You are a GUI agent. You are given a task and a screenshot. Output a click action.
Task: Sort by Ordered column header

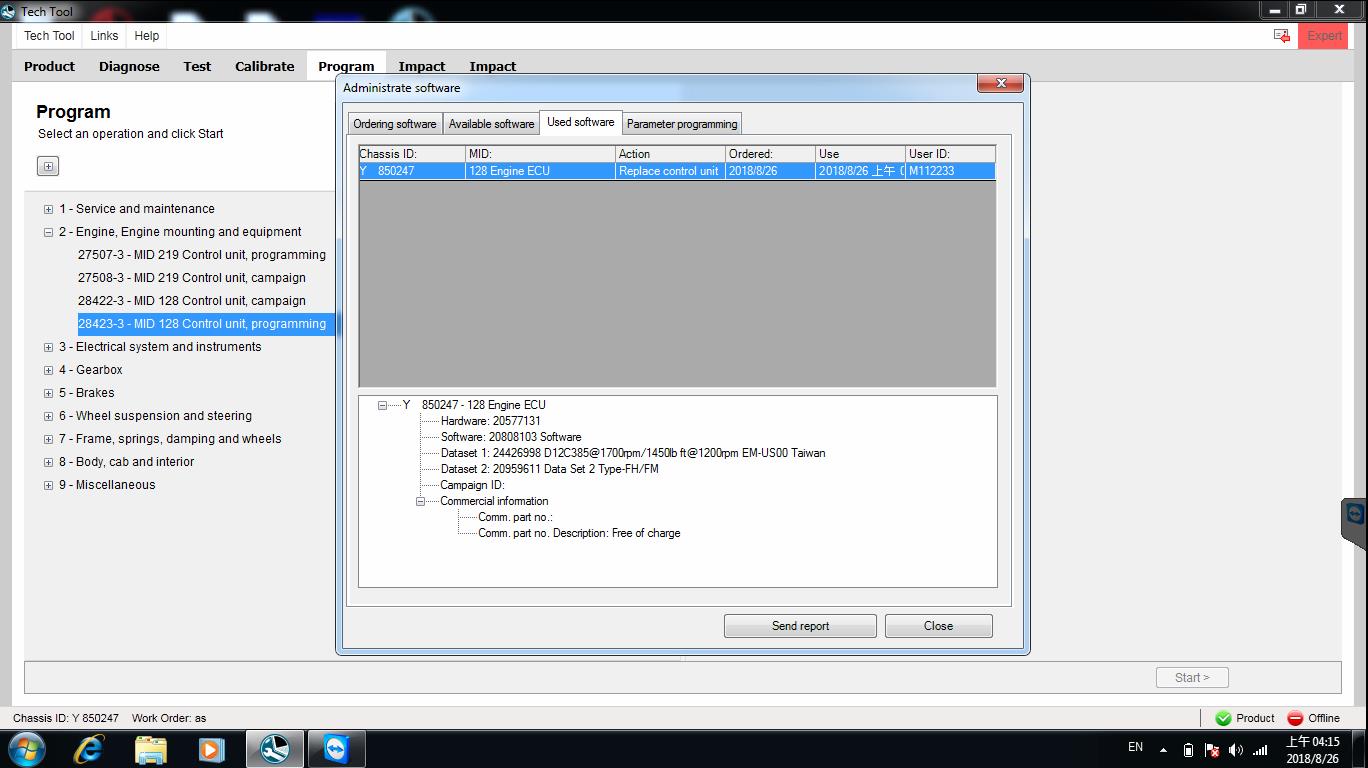[x=771, y=154]
